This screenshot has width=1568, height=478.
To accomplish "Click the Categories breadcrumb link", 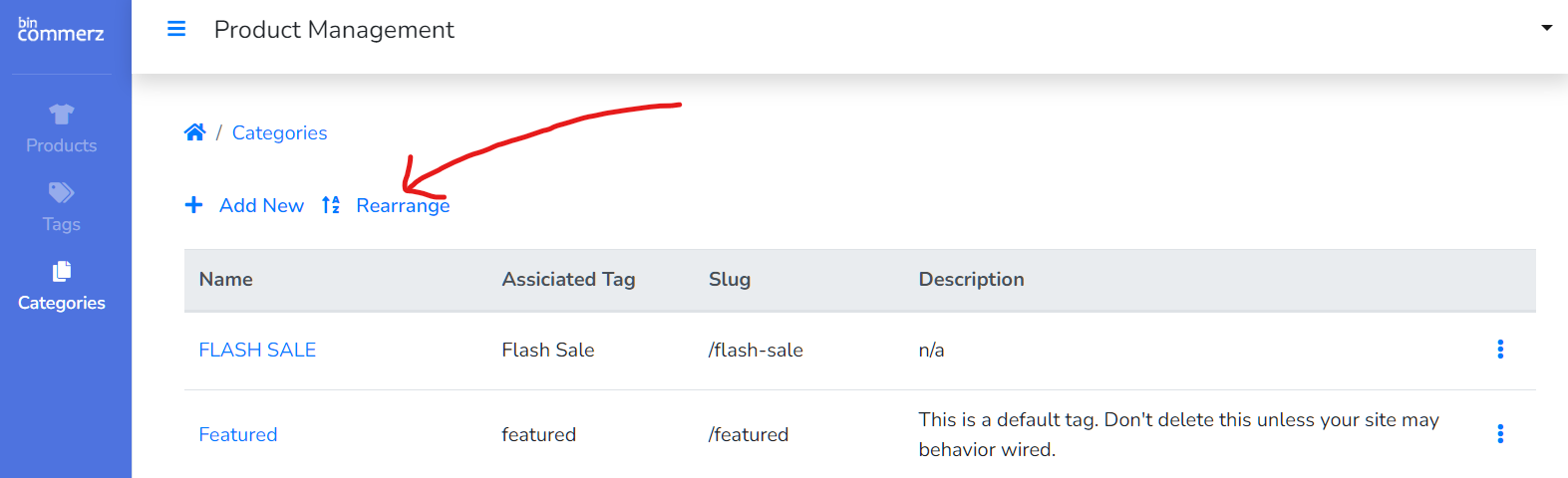I will coord(279,132).
